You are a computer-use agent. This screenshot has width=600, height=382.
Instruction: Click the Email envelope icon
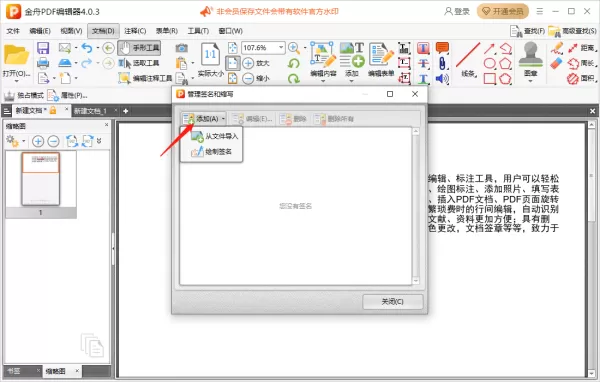click(x=65, y=48)
